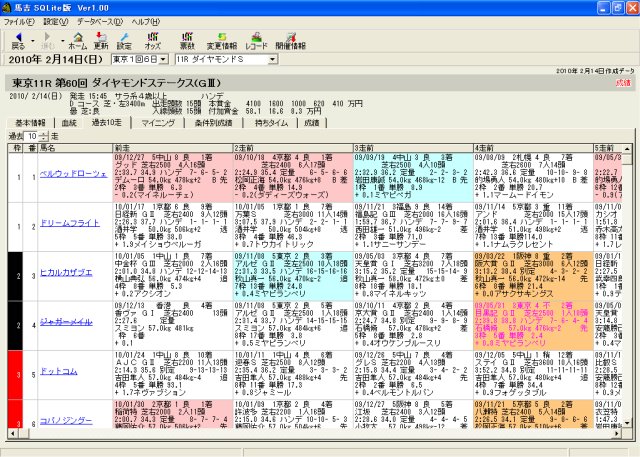Click the red 成績 link at top right
640x457 pixels.
tap(623, 83)
